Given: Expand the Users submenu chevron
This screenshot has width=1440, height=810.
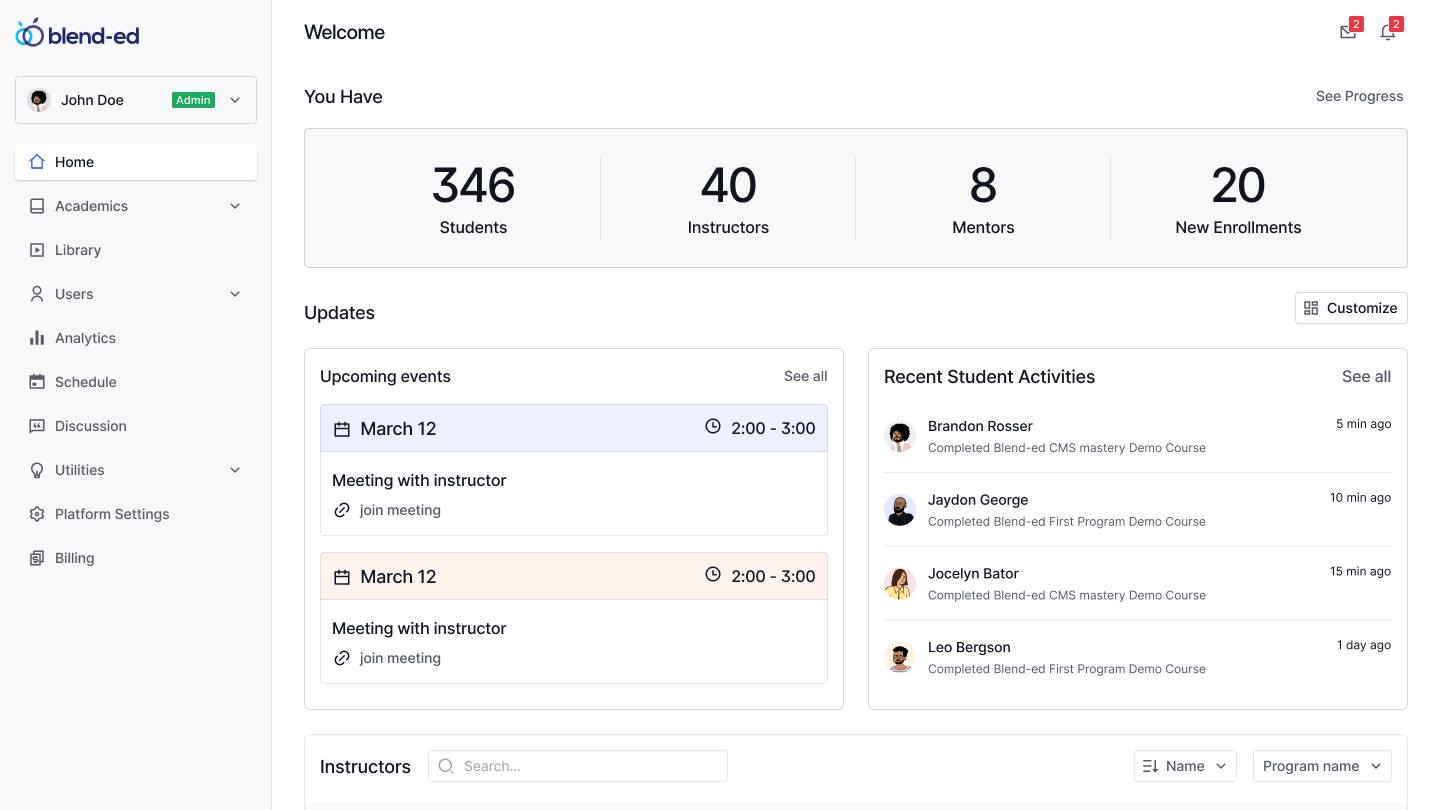Looking at the screenshot, I should click(x=235, y=294).
